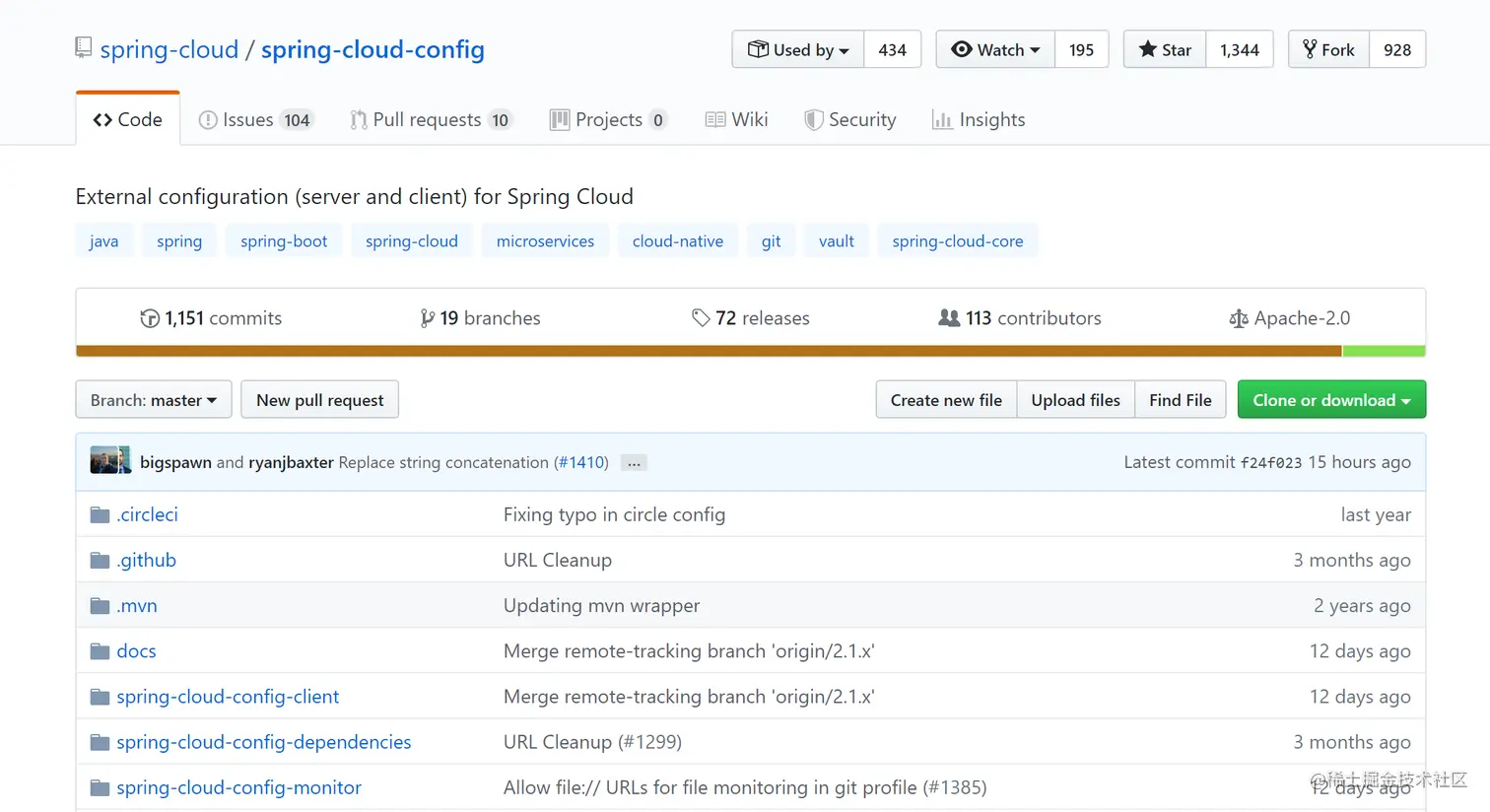Open the .circleci folder icon

(x=100, y=514)
